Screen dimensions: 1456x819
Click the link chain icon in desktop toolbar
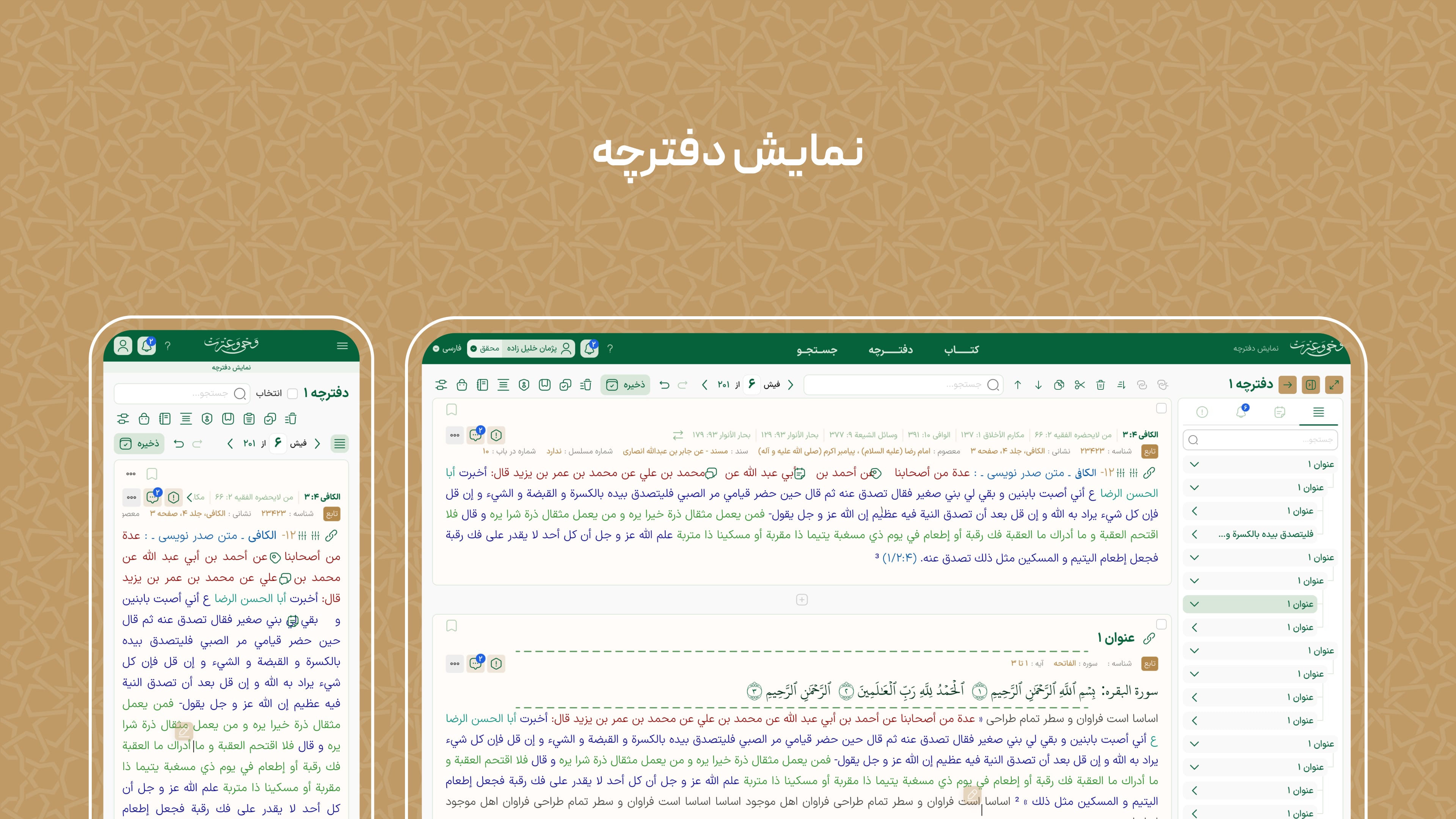[x=1142, y=385]
